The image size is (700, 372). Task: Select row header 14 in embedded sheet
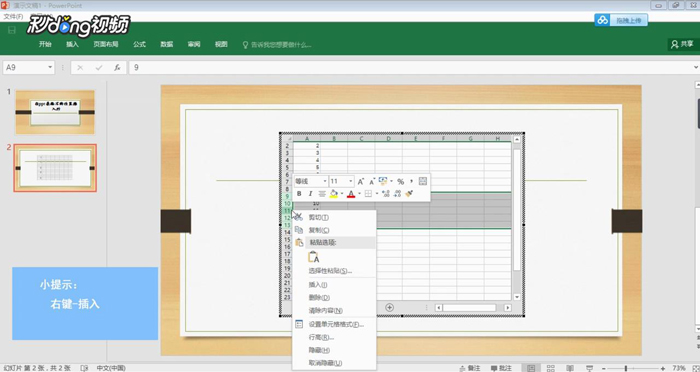[287, 232]
